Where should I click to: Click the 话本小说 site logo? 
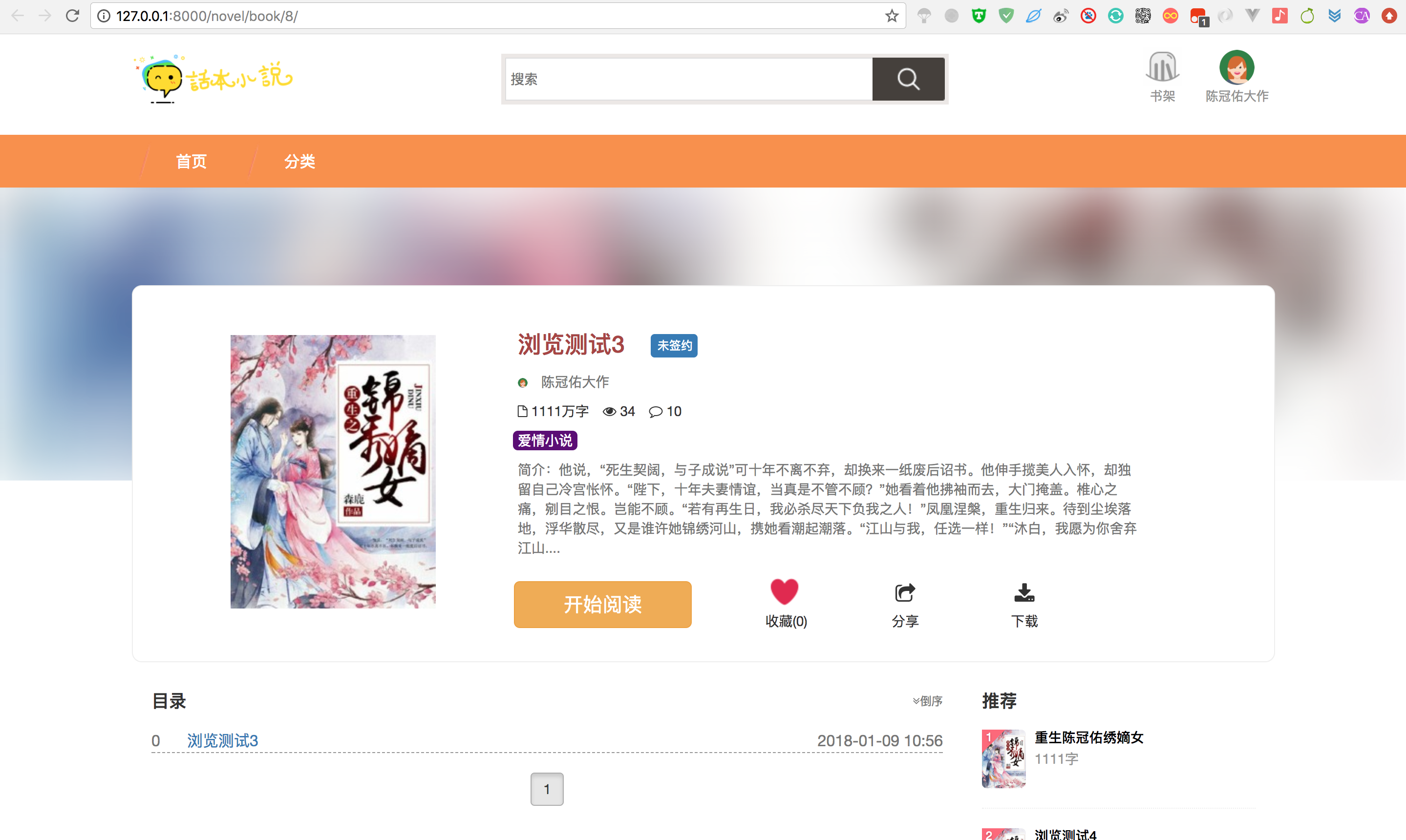pos(214,79)
